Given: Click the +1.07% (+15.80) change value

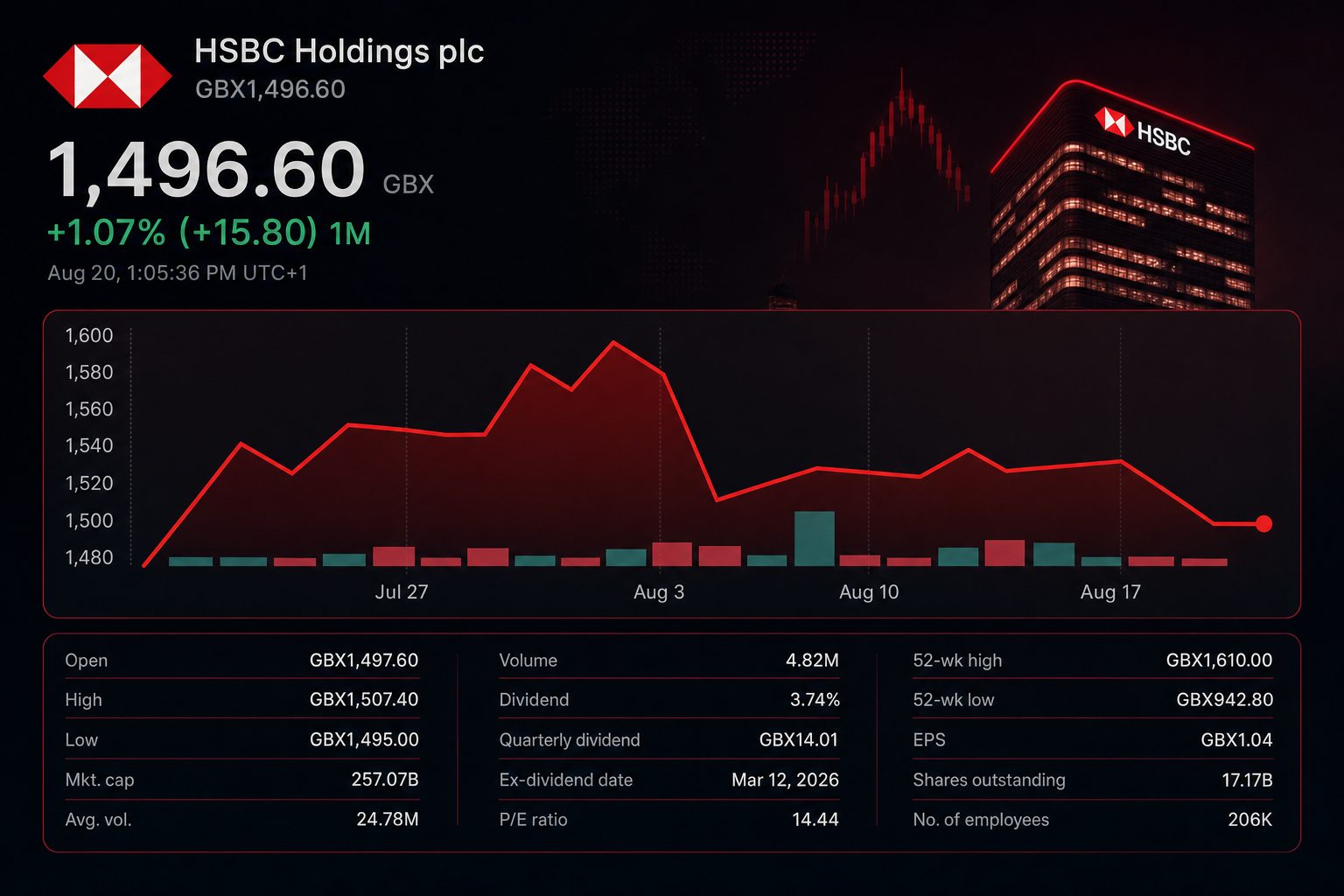Looking at the screenshot, I should (x=182, y=233).
